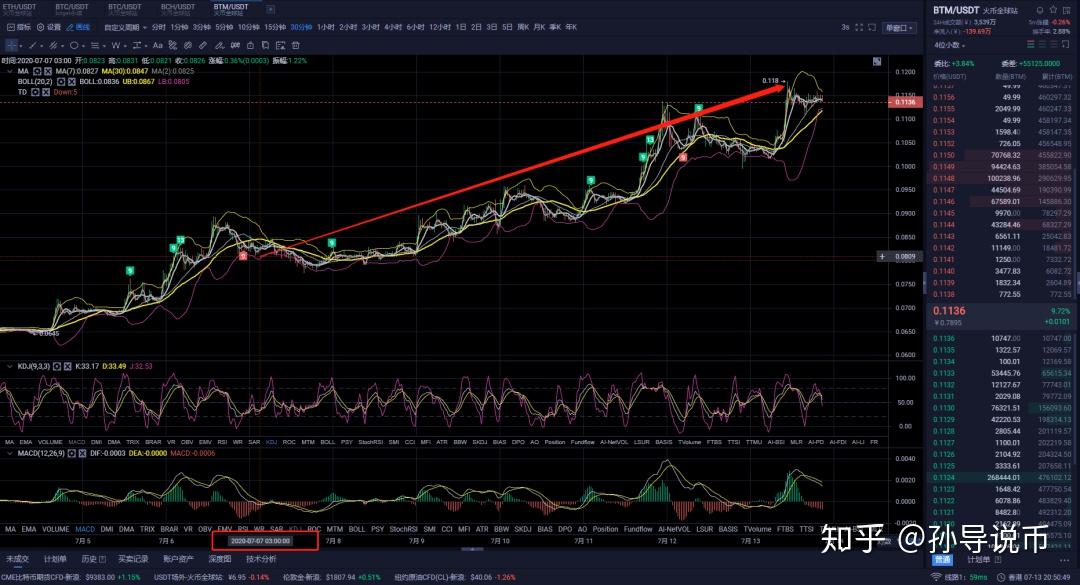Expand trend line tool options arrow
Screen dimensions: 1080x585
coord(41,46)
